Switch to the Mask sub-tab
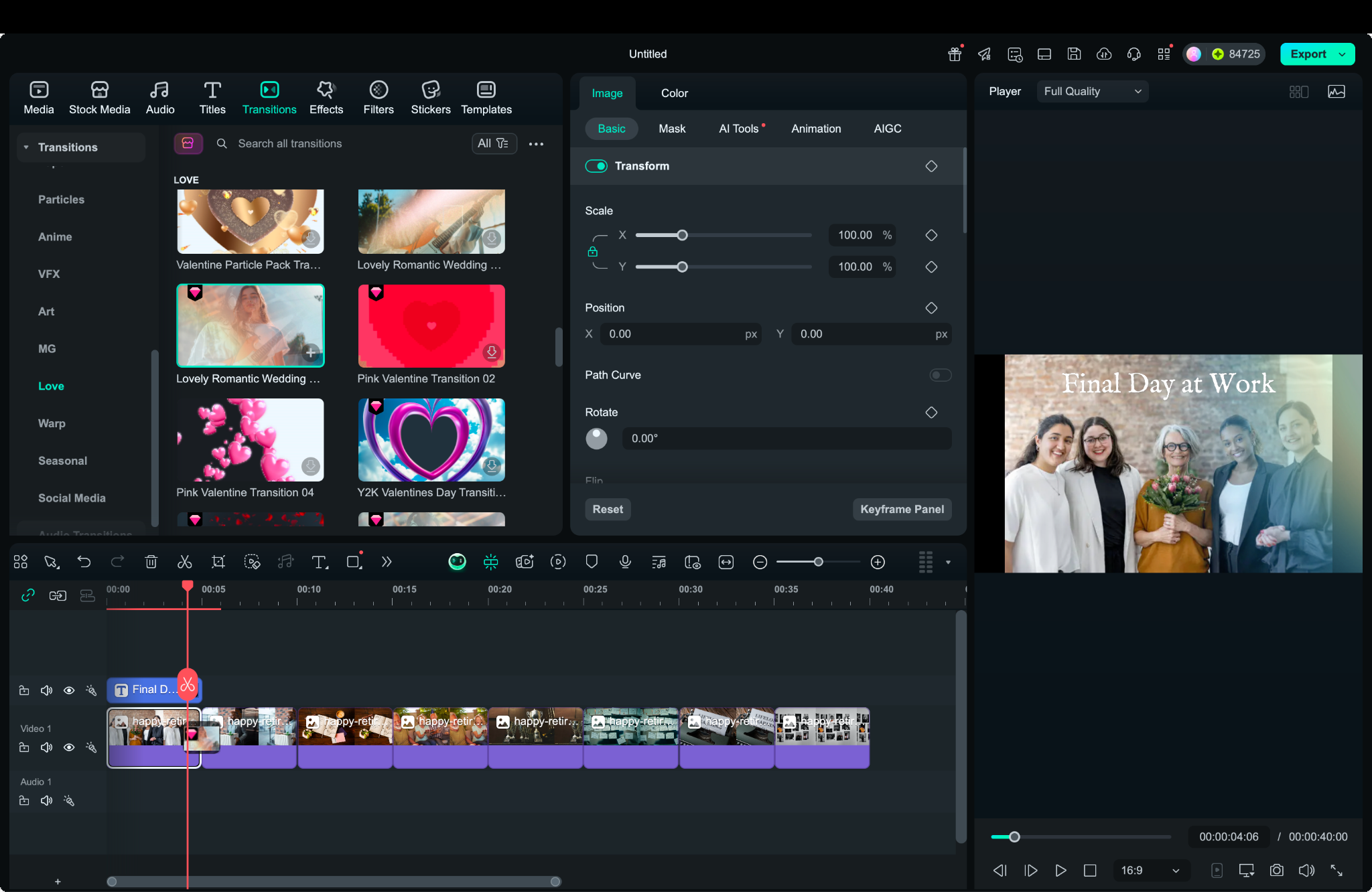Viewport: 1372px width, 892px height. (x=672, y=129)
